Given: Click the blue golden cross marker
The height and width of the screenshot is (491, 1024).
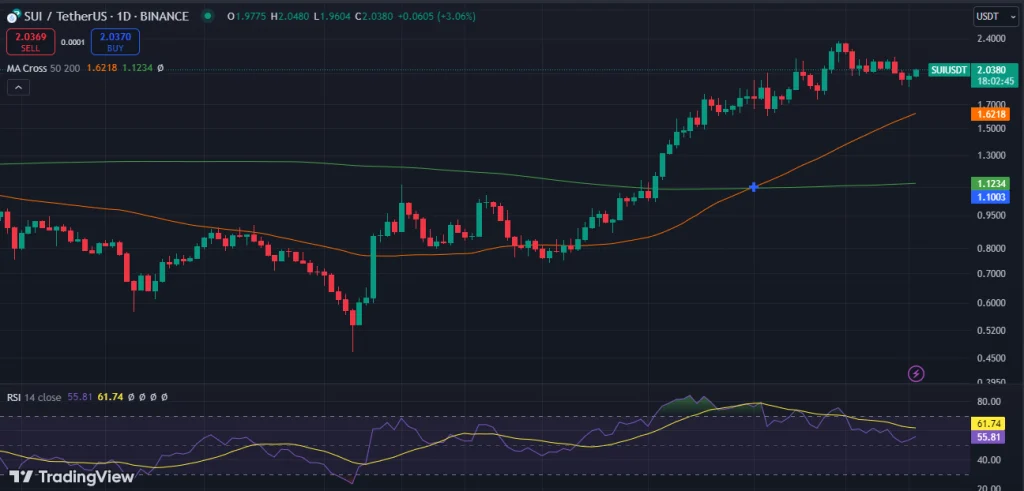Looking at the screenshot, I should click(x=753, y=187).
